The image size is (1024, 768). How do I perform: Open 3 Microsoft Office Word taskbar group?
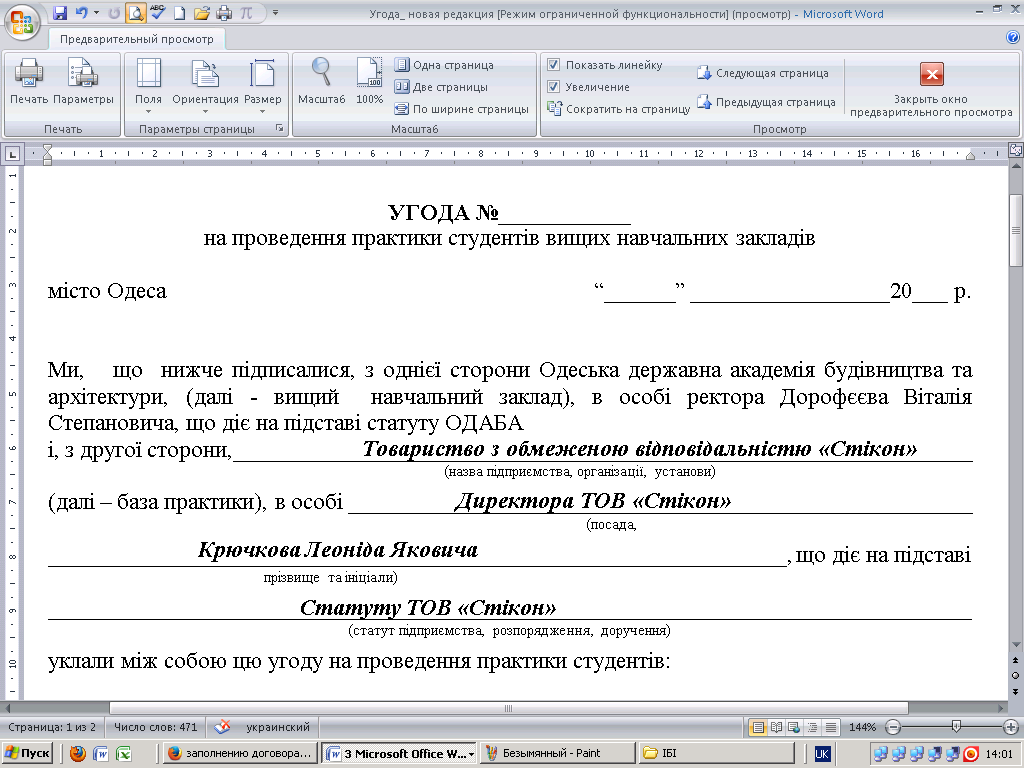(400, 753)
